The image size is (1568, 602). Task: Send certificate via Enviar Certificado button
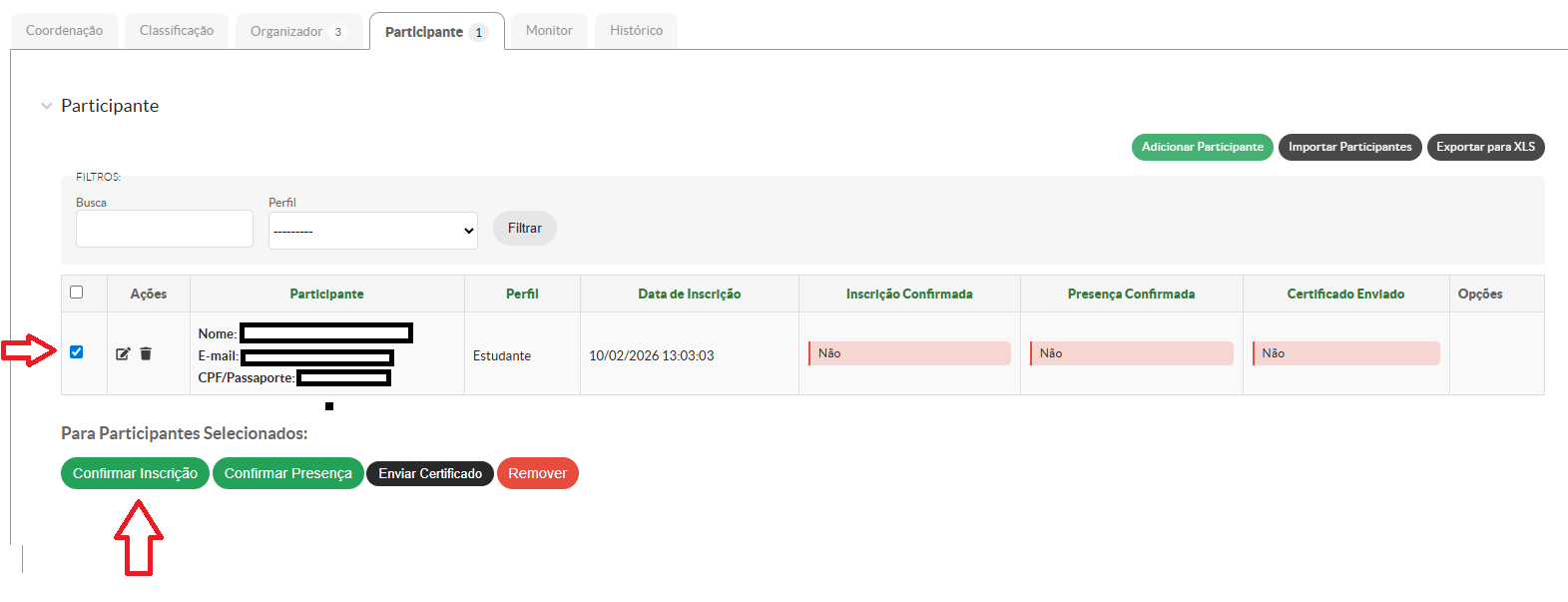pyautogui.click(x=429, y=473)
